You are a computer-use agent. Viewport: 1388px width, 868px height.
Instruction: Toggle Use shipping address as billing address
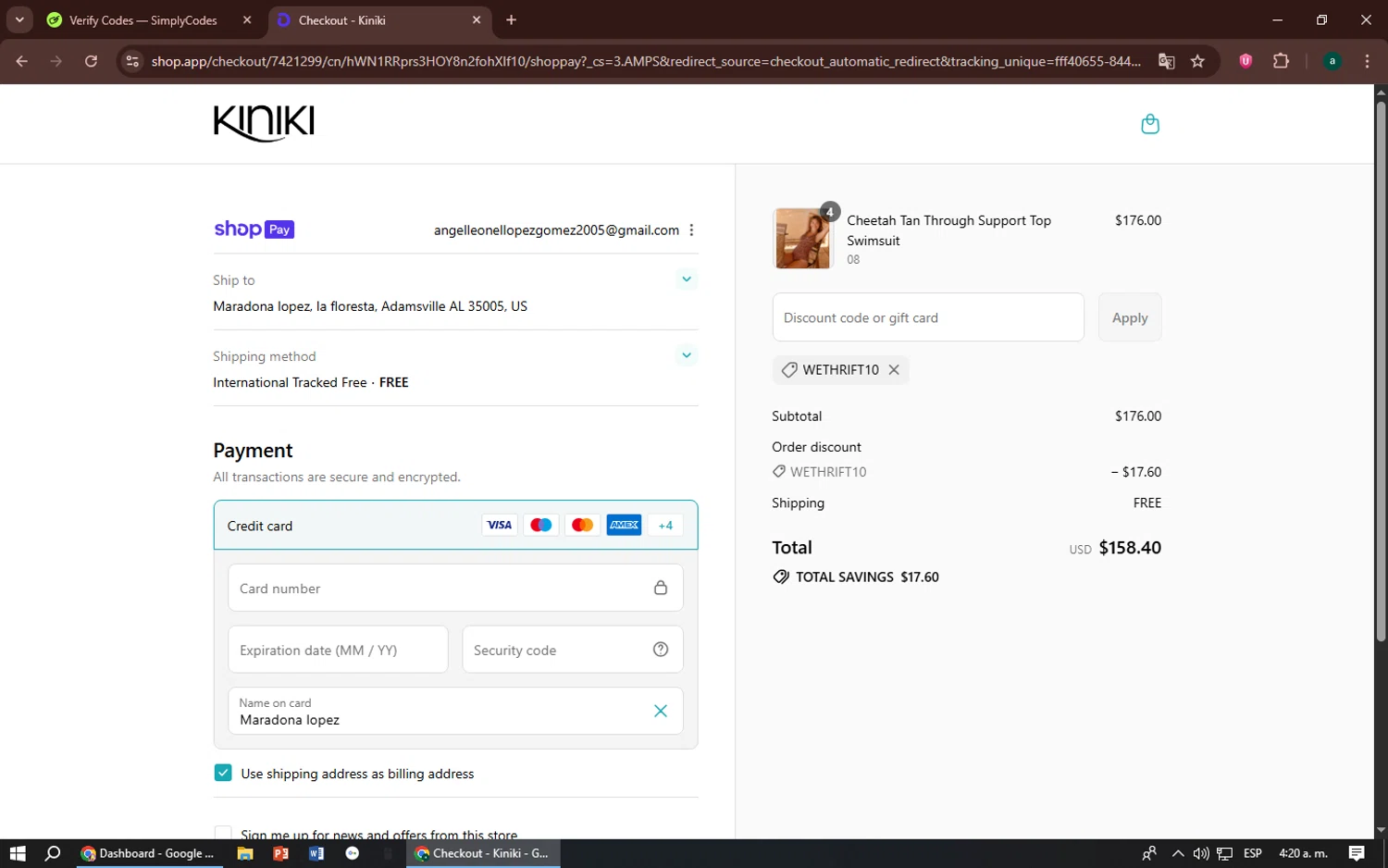[223, 773]
